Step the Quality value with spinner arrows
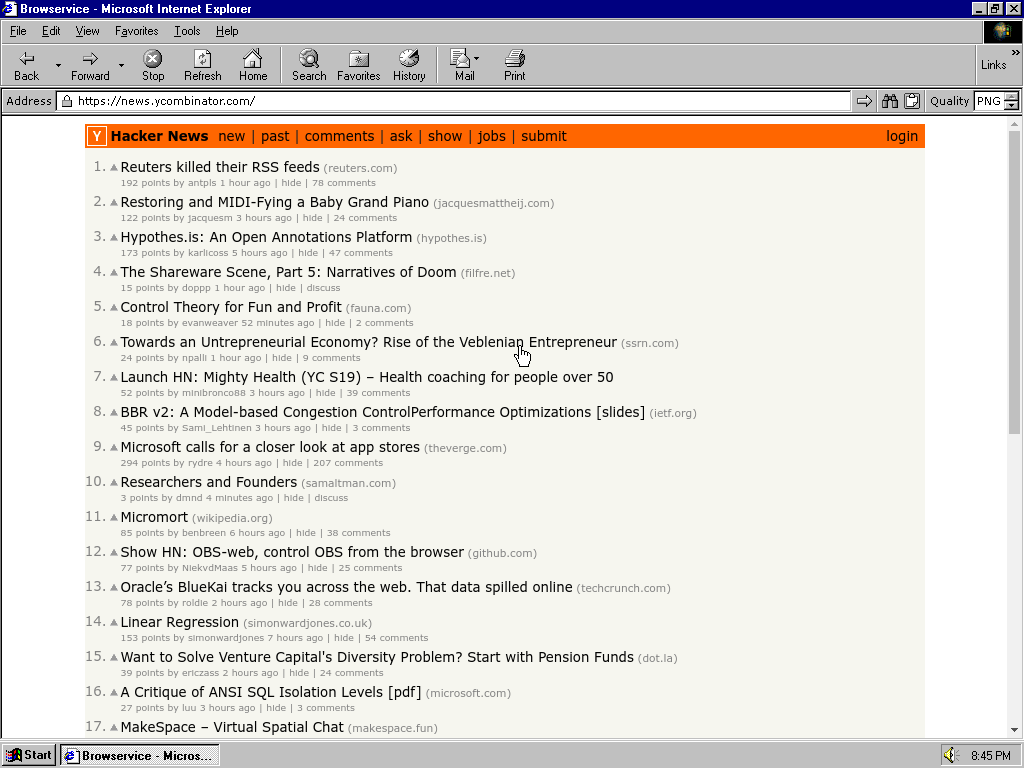This screenshot has width=1024, height=768. [1012, 101]
